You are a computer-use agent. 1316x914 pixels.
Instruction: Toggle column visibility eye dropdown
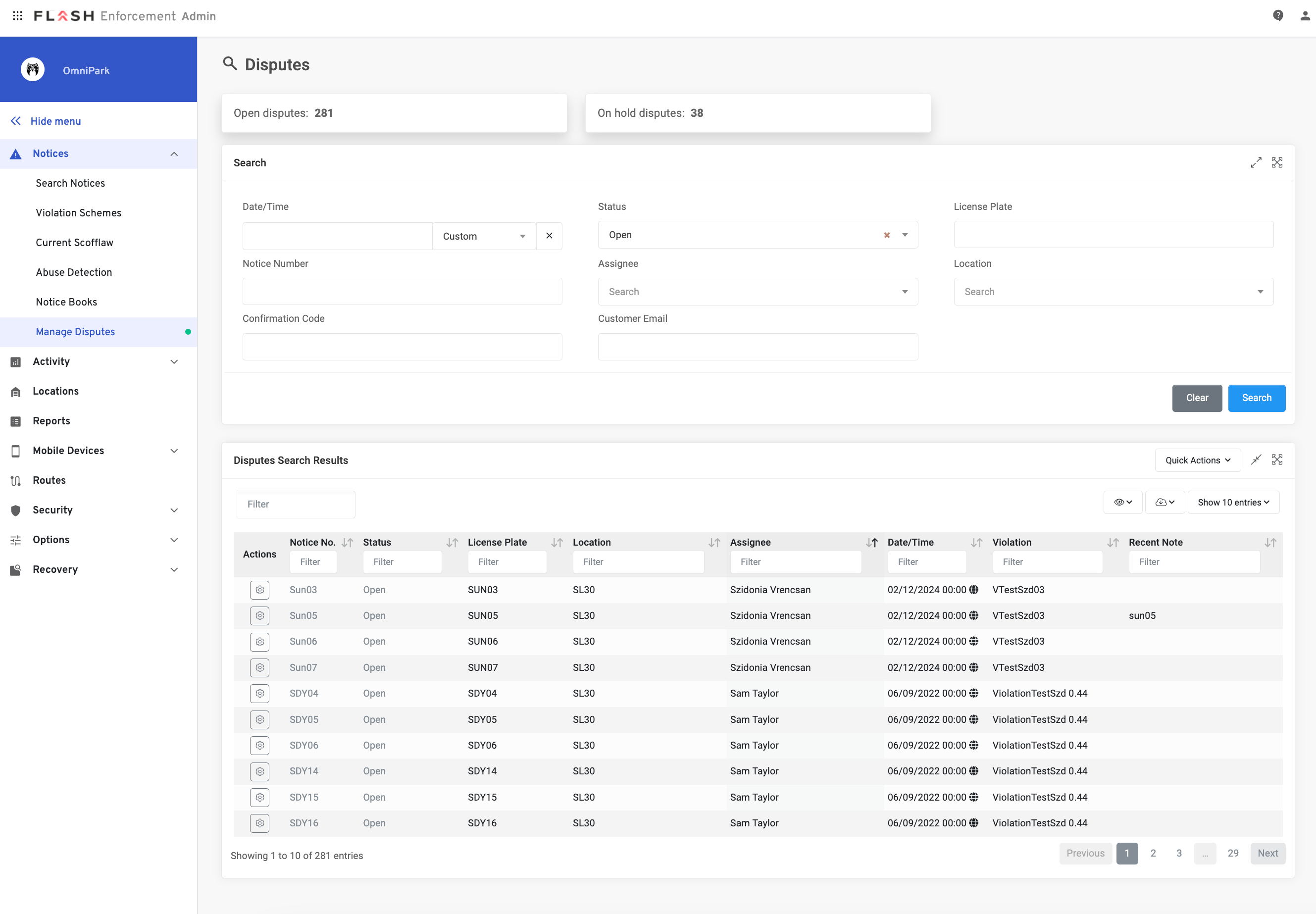point(1122,502)
